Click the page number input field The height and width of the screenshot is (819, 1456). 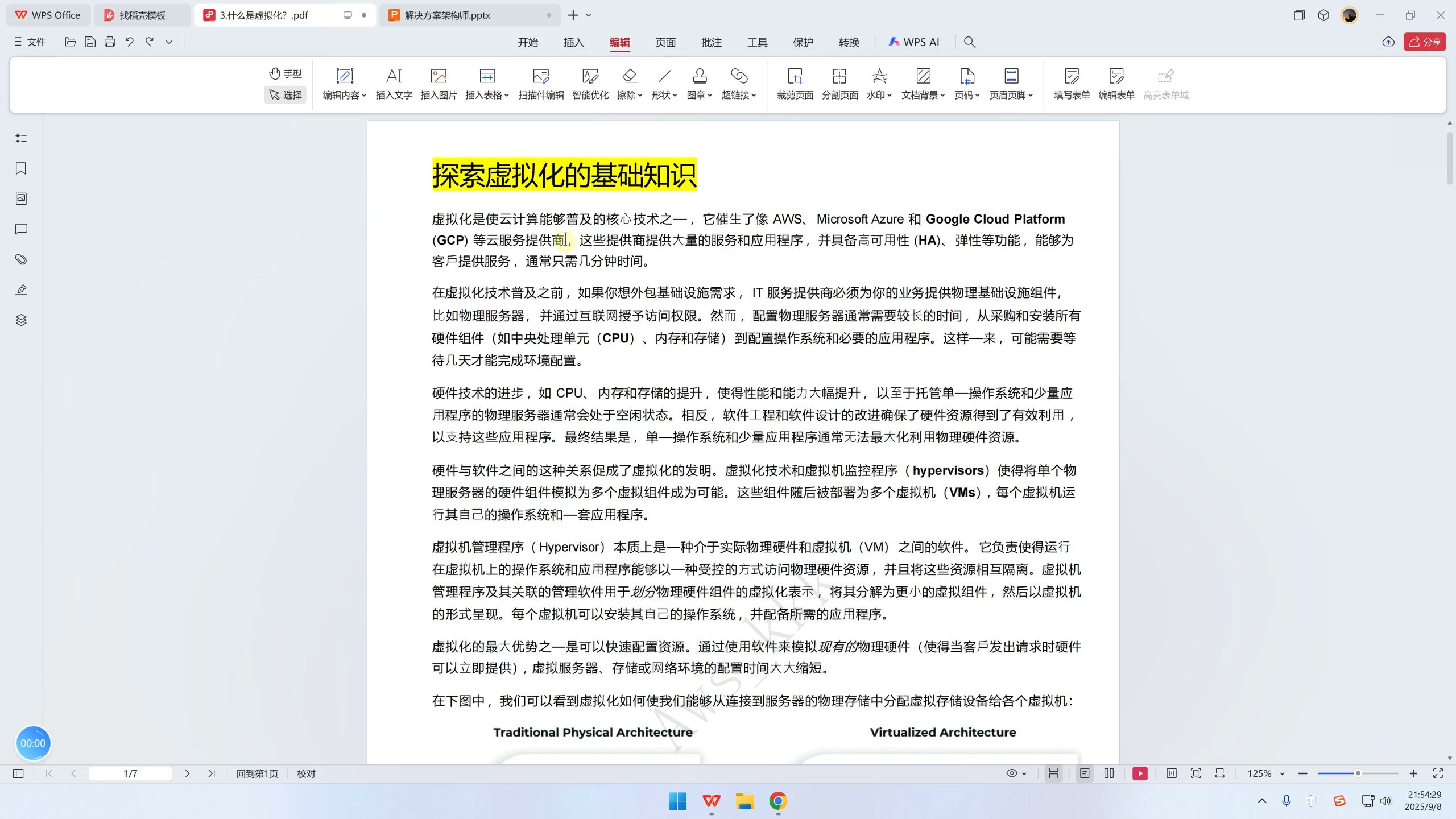click(x=130, y=773)
